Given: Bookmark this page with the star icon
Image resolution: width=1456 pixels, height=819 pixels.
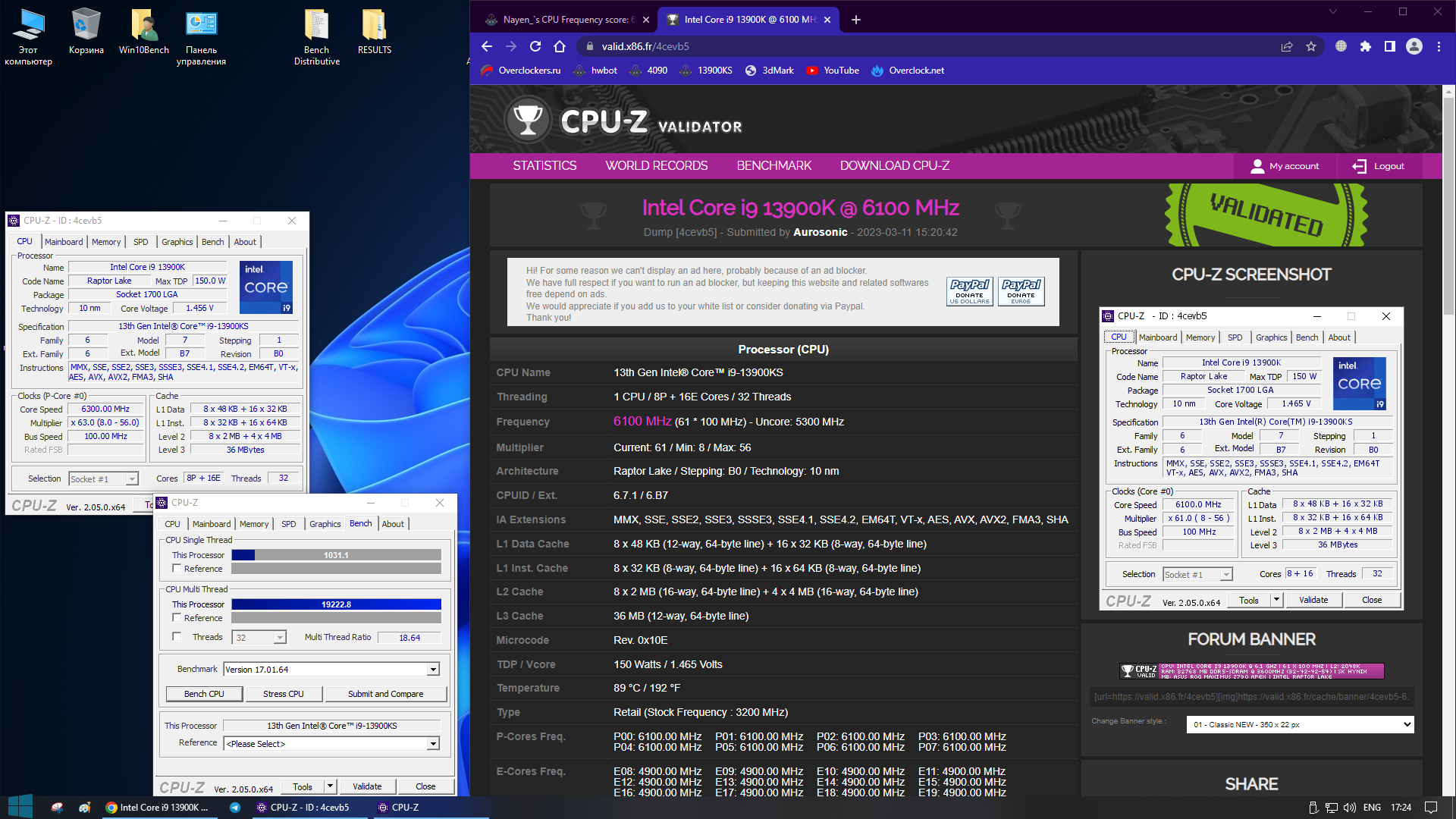Looking at the screenshot, I should (1311, 46).
